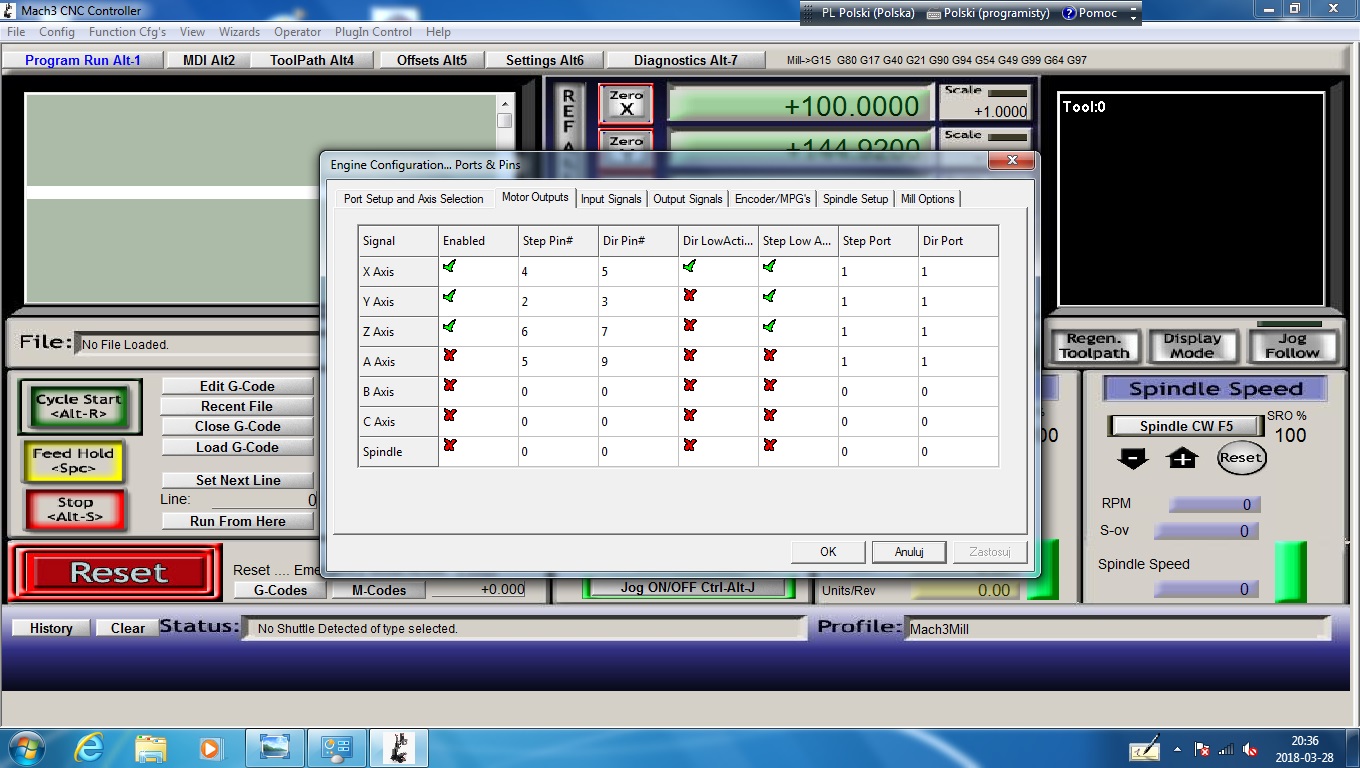The height and width of the screenshot is (768, 1360).
Task: Enable the A Axis motor output
Action: pyautogui.click(x=450, y=355)
